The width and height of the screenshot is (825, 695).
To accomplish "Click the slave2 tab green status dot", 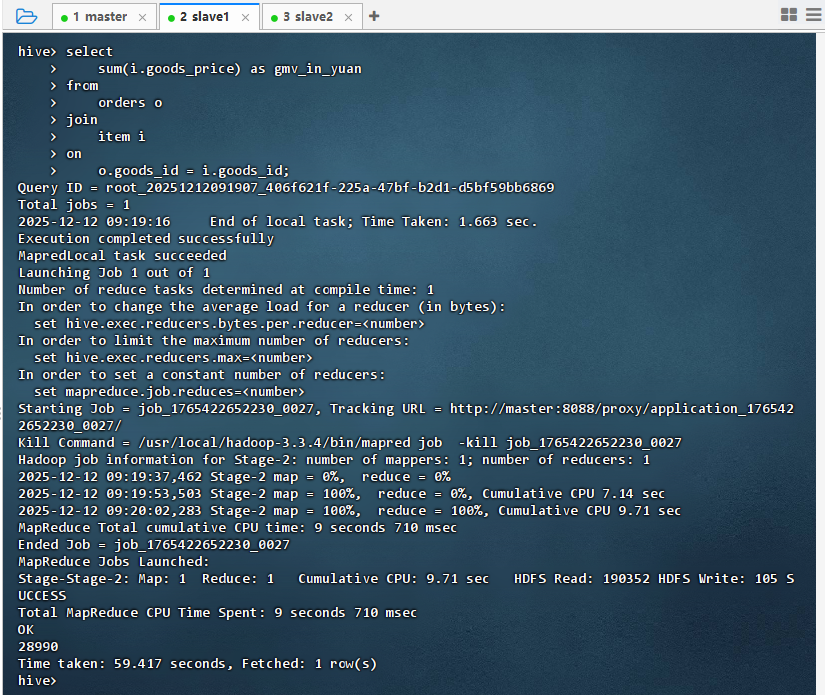I will coord(274,18).
